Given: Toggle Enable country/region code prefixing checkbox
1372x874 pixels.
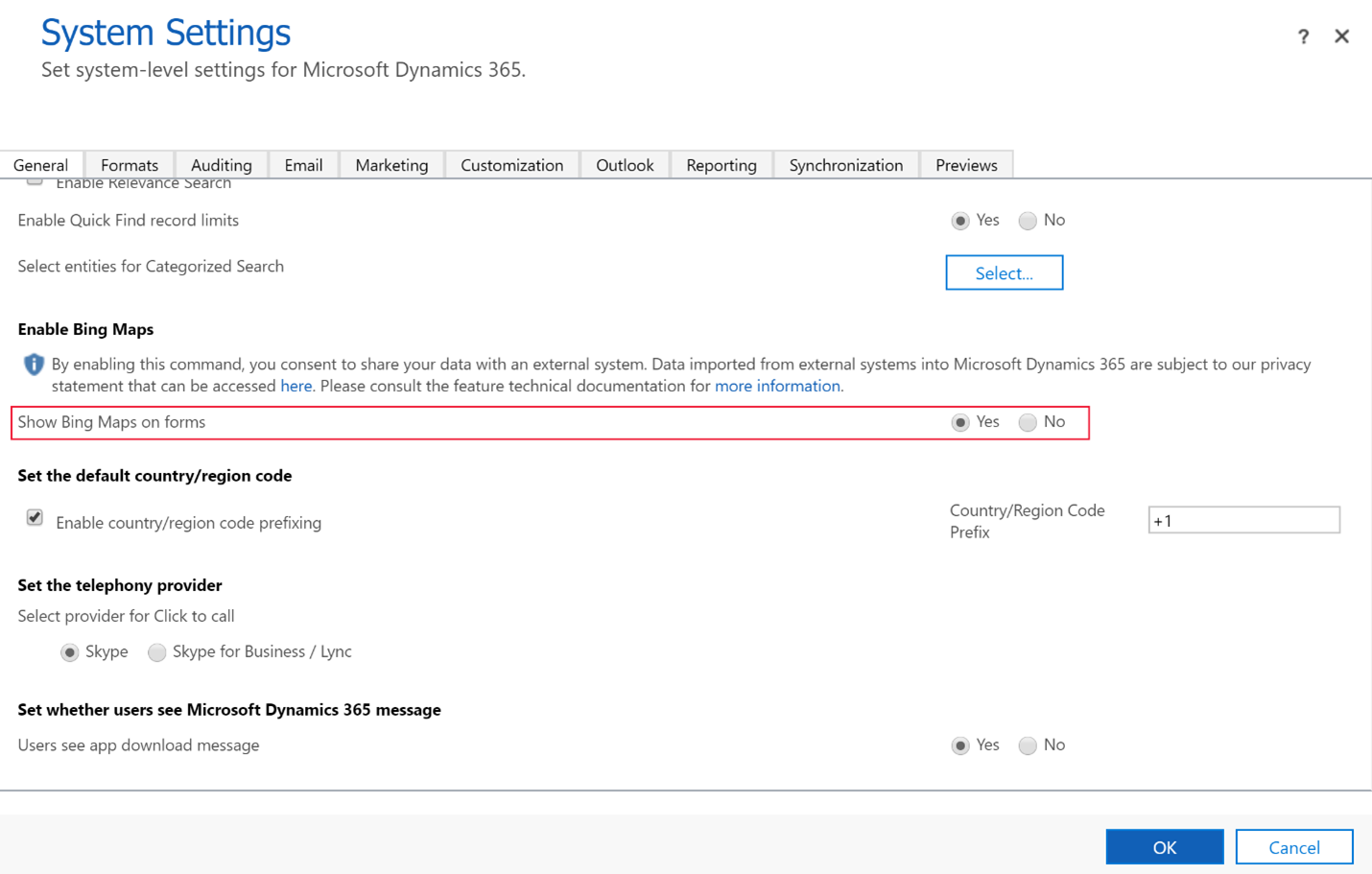Looking at the screenshot, I should coord(35,518).
